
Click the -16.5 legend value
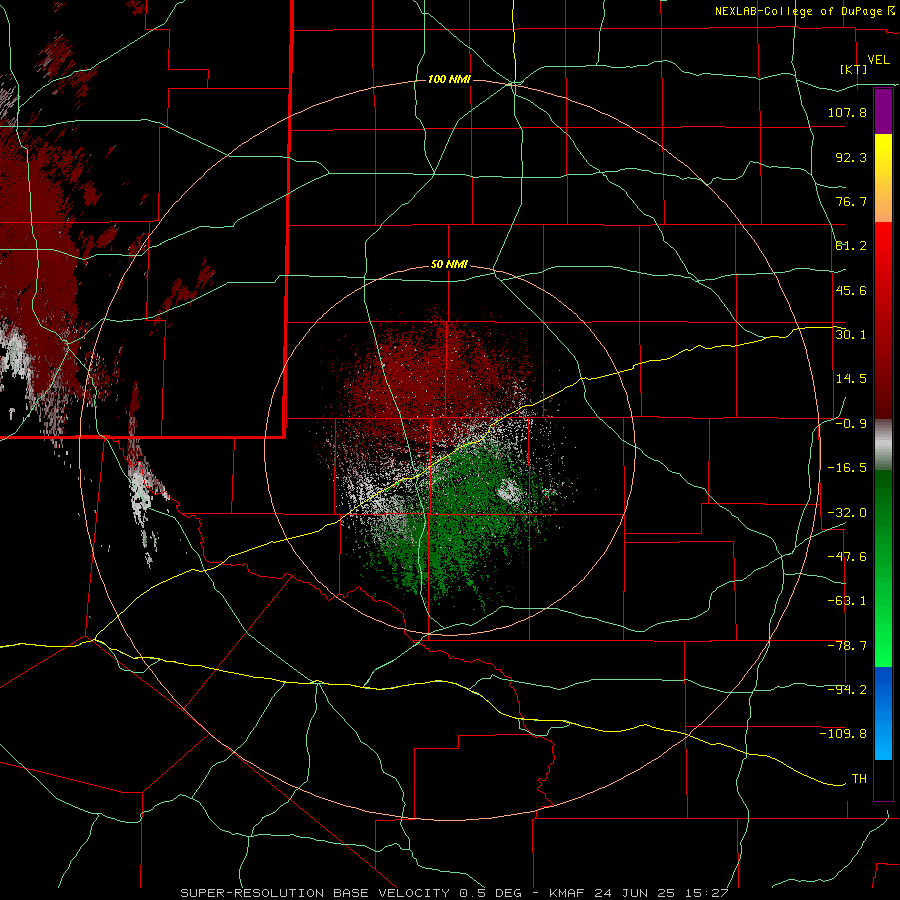[847, 468]
